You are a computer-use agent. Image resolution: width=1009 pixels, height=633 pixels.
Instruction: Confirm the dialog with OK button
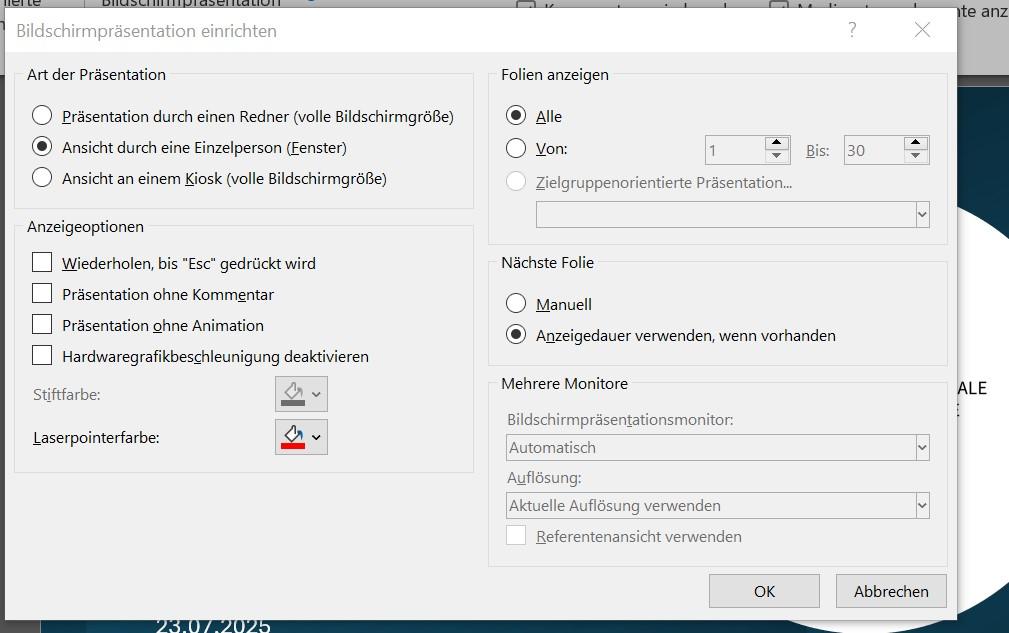764,591
